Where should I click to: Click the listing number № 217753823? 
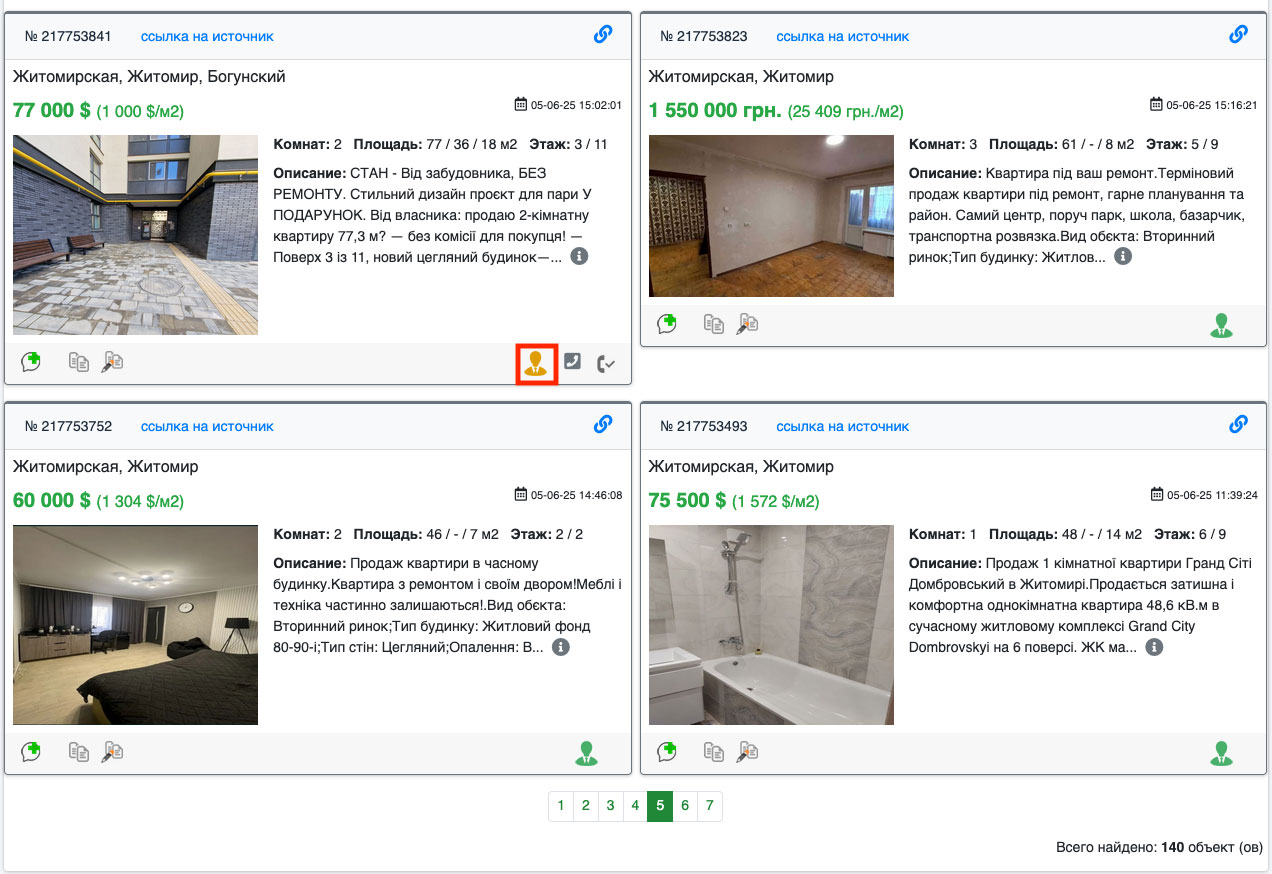coord(704,36)
